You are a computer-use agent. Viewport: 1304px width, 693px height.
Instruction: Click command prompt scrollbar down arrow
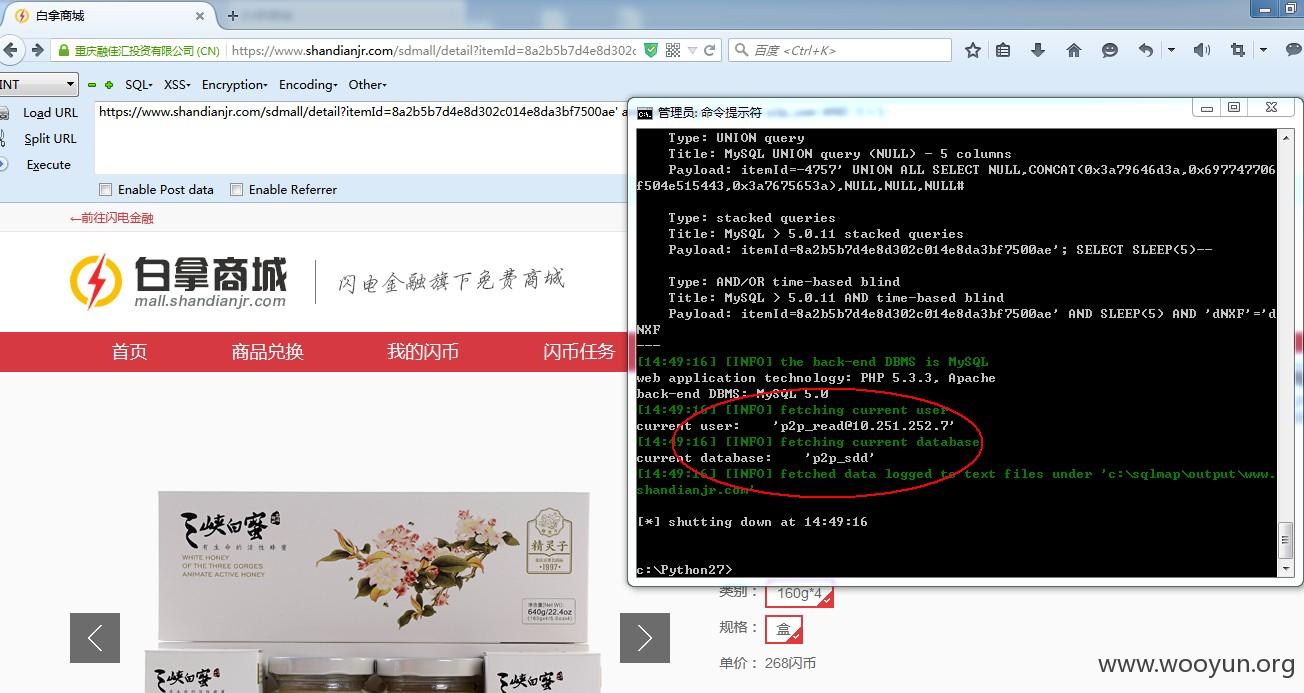[1286, 569]
